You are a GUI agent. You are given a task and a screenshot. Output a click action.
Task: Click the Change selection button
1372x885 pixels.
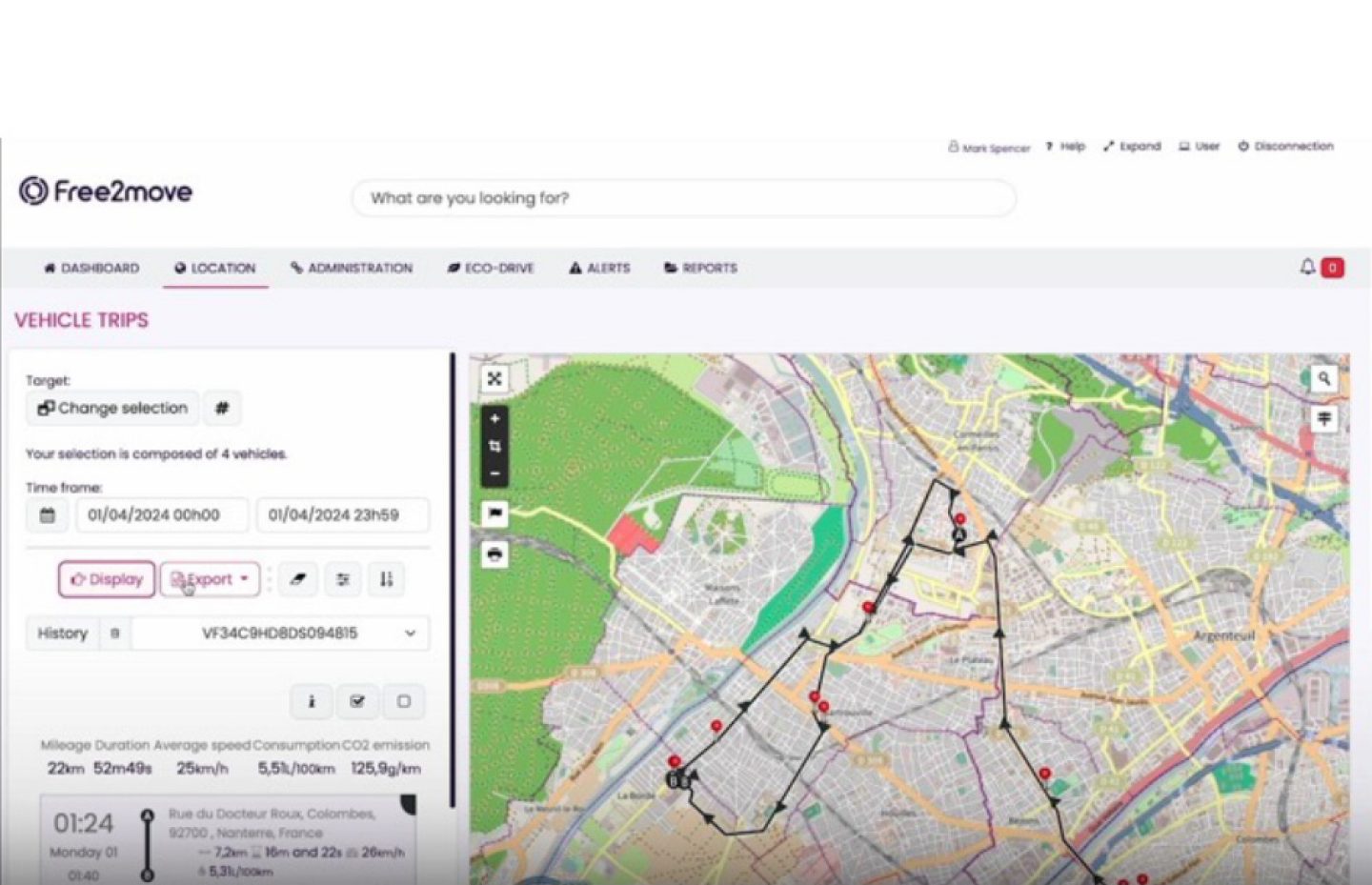coord(111,408)
